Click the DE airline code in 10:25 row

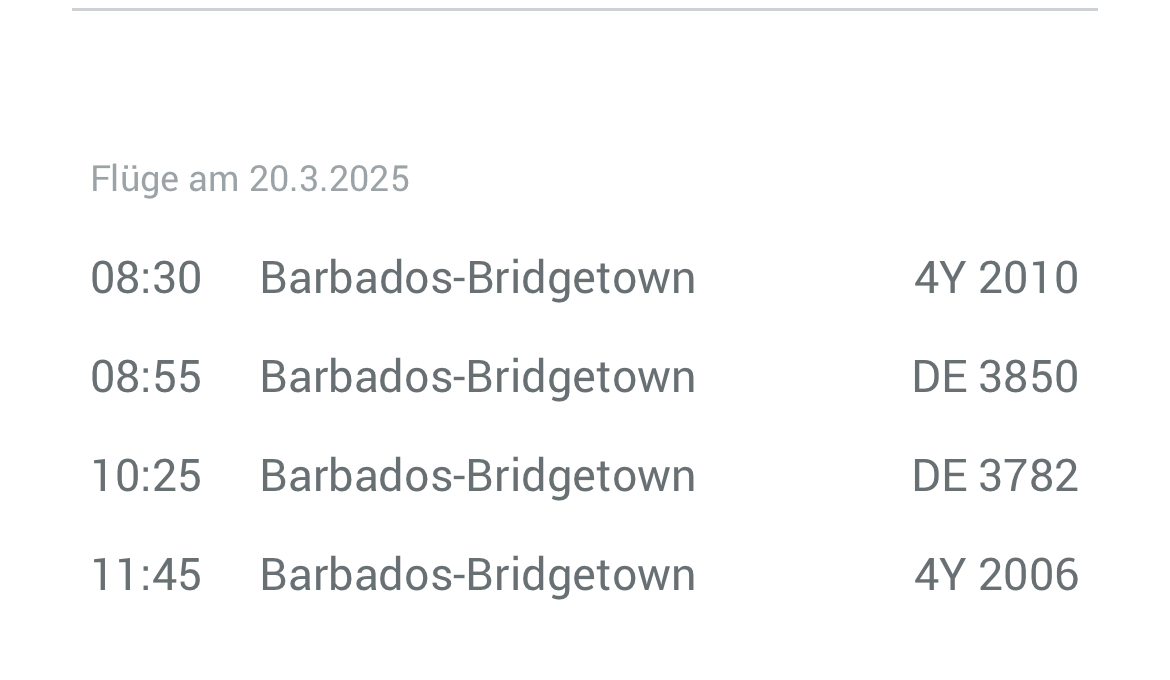point(939,475)
